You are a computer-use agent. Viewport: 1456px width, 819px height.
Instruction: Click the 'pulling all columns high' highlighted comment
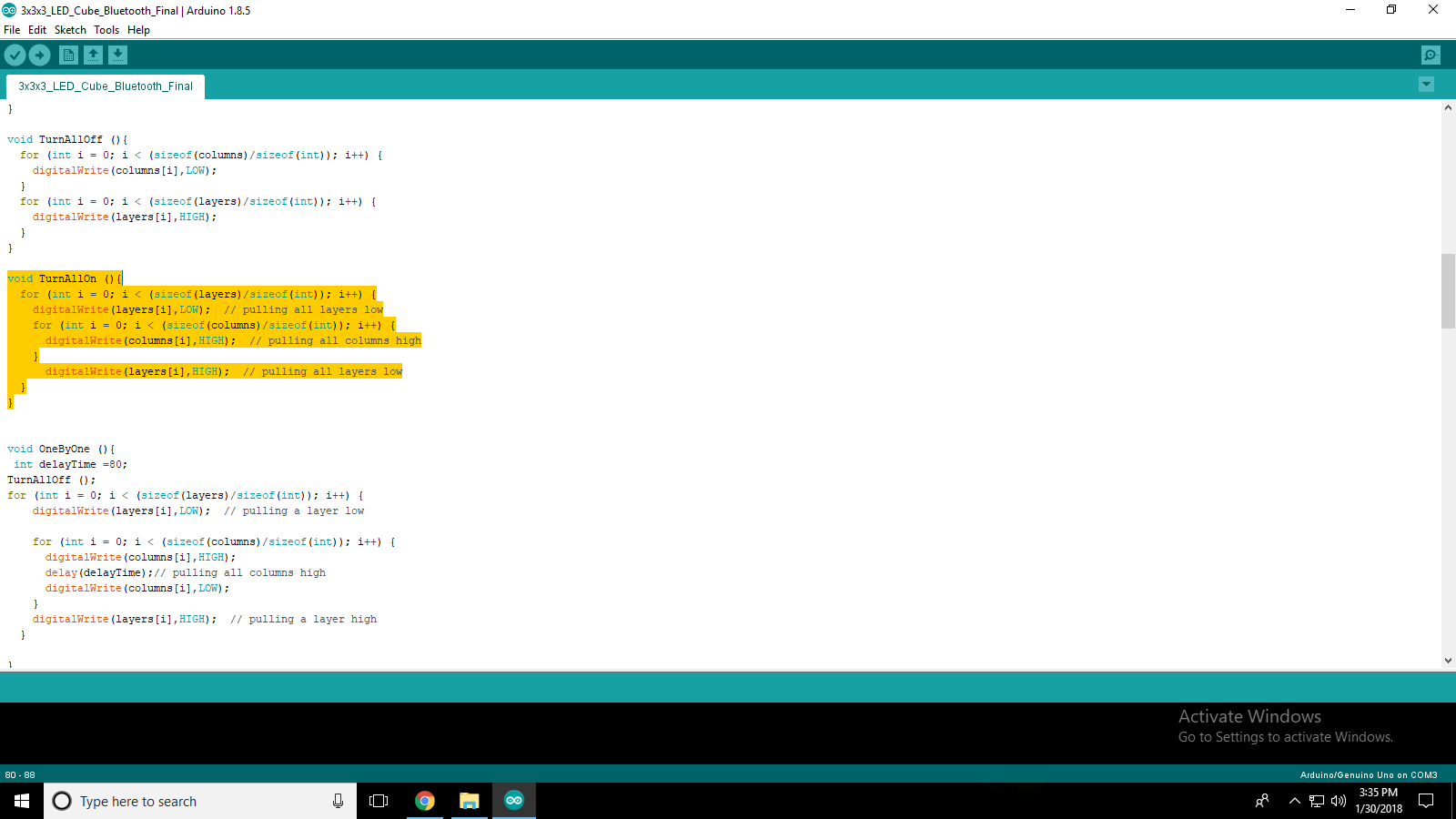click(x=336, y=341)
